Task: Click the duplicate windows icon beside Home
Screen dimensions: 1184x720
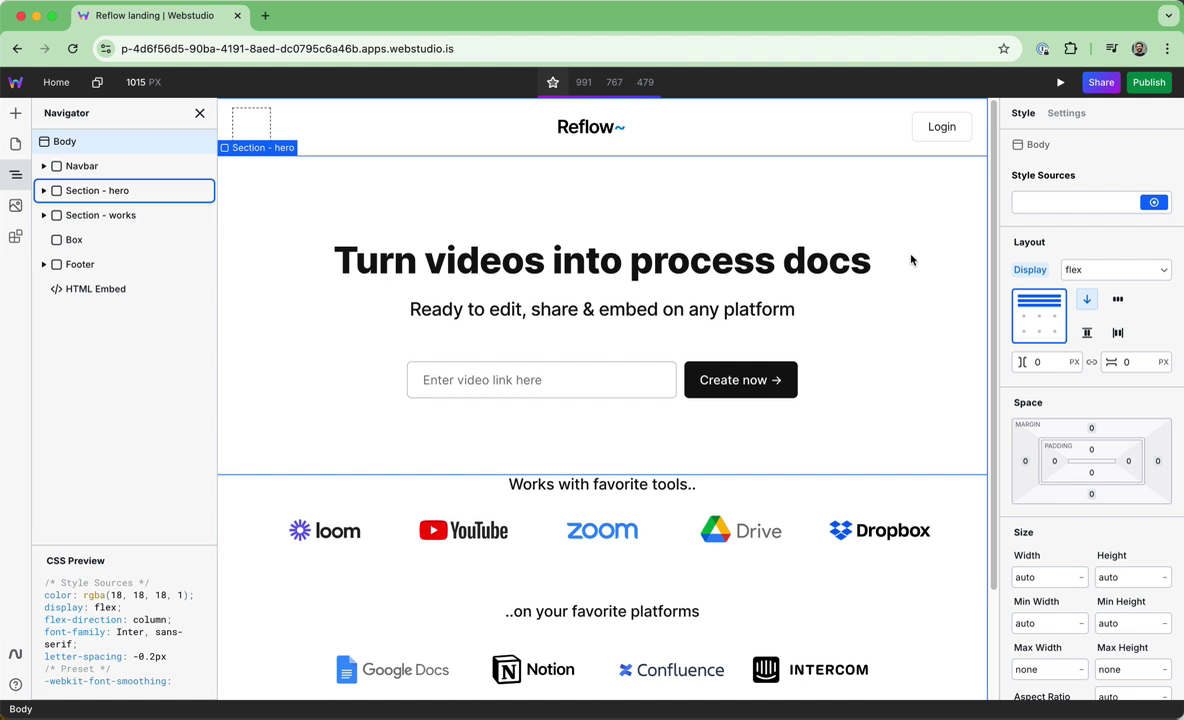Action: (x=97, y=82)
